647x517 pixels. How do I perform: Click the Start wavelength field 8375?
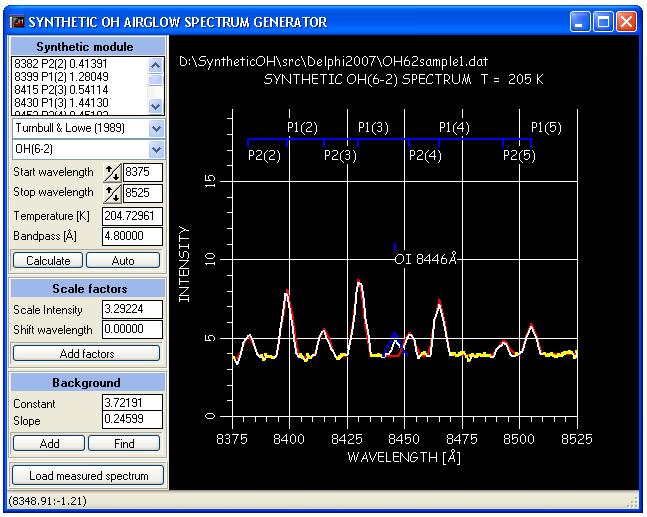coord(143,172)
